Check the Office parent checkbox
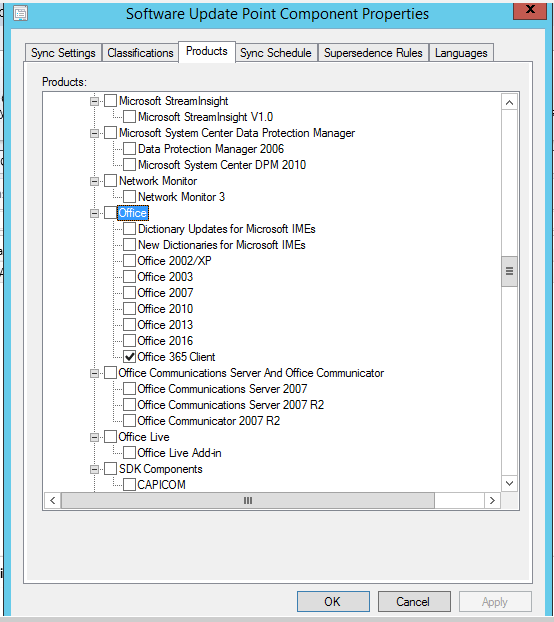The width and height of the screenshot is (554, 622). [x=111, y=213]
